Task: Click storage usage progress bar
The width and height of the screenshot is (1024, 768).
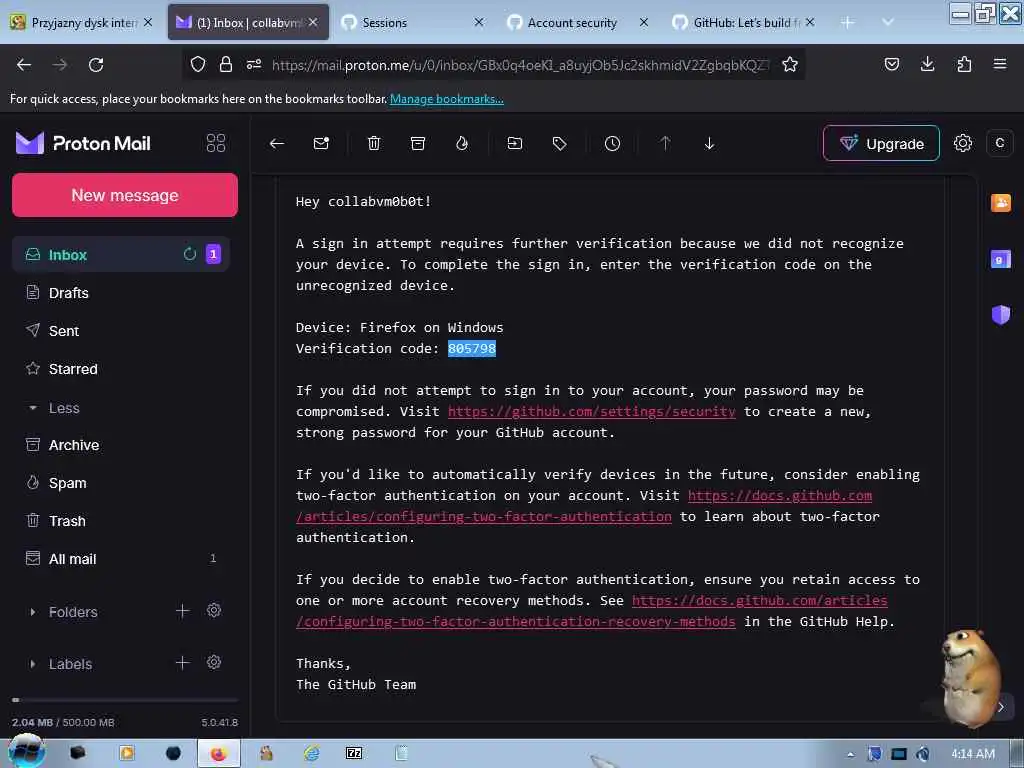Action: (125, 699)
